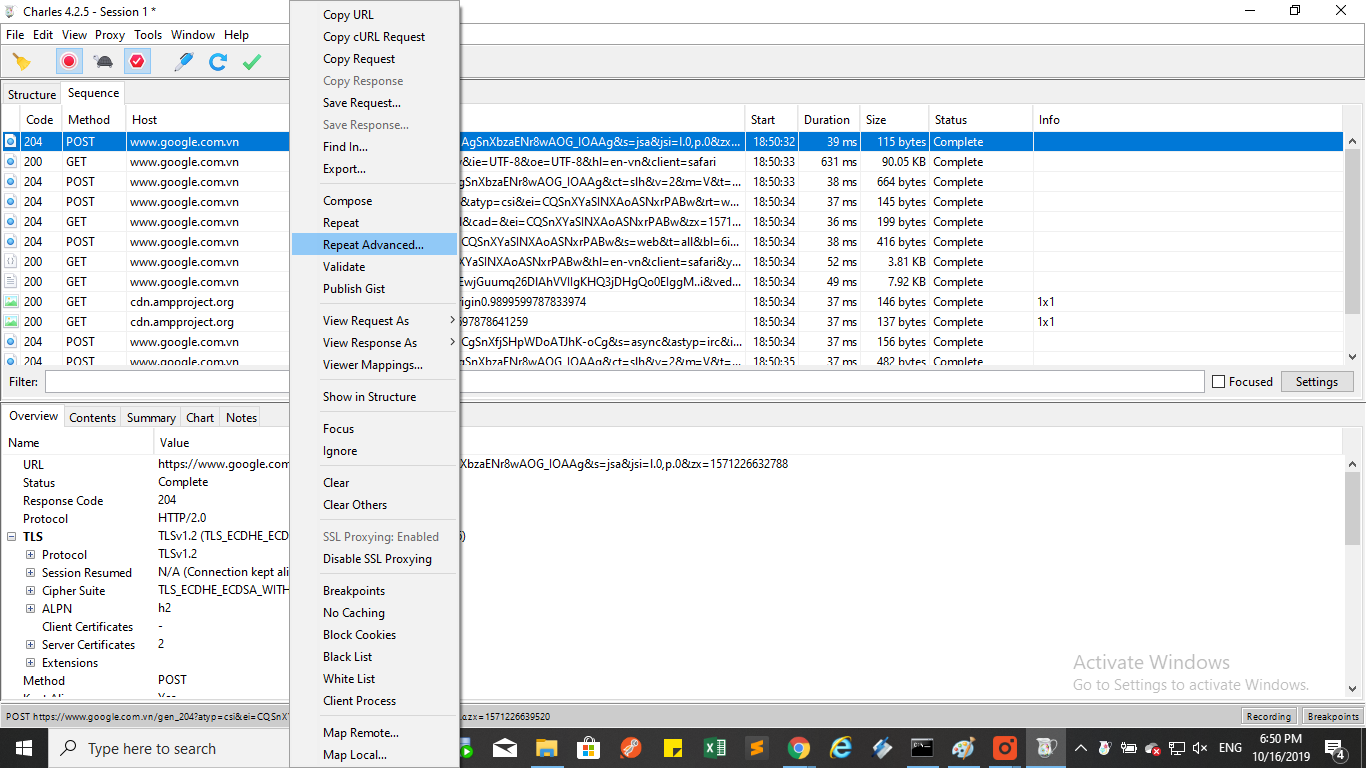Open the Notes tab
The image size is (1366, 768).
[241, 418]
